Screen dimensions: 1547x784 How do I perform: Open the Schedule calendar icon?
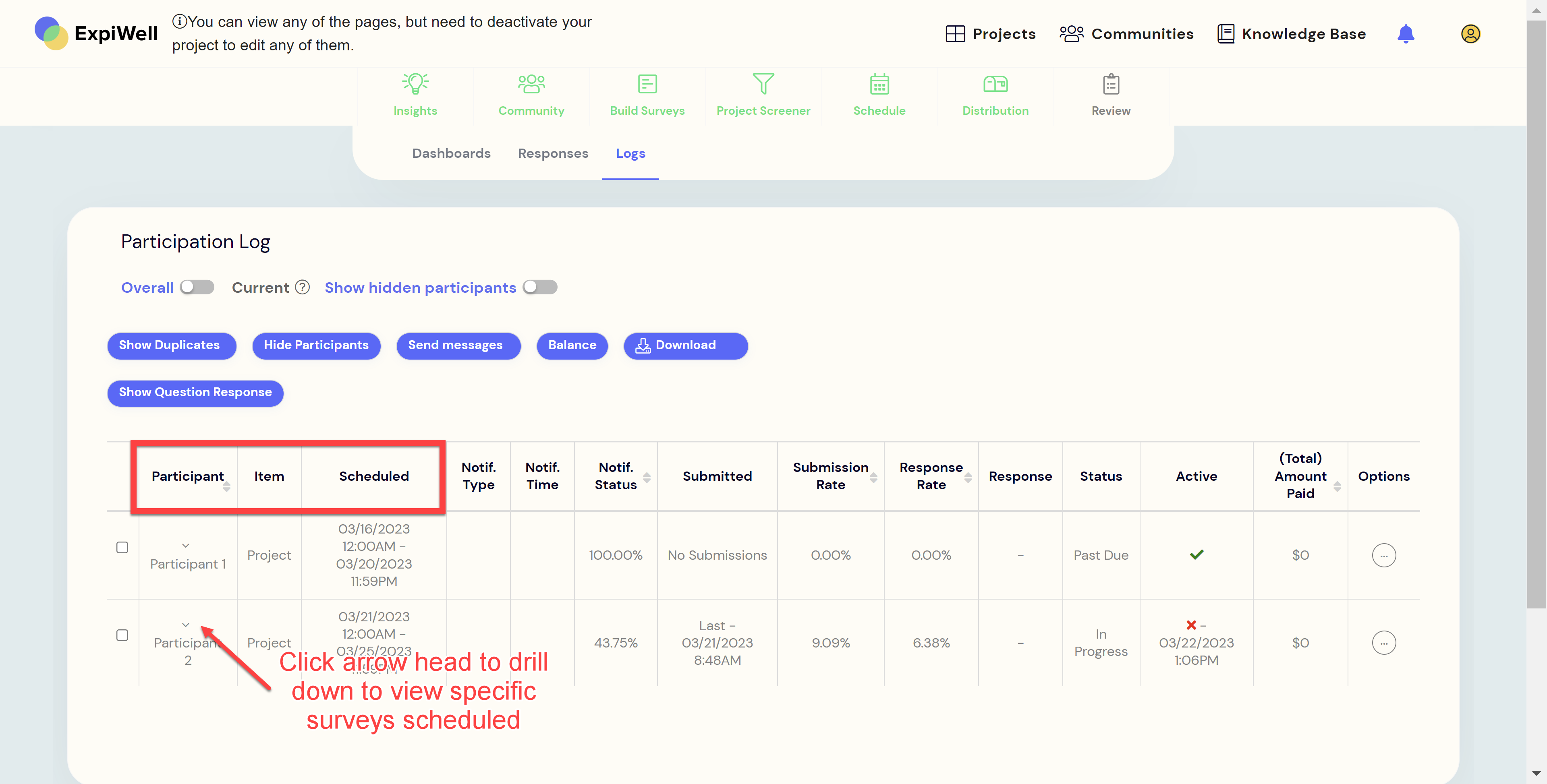[879, 84]
